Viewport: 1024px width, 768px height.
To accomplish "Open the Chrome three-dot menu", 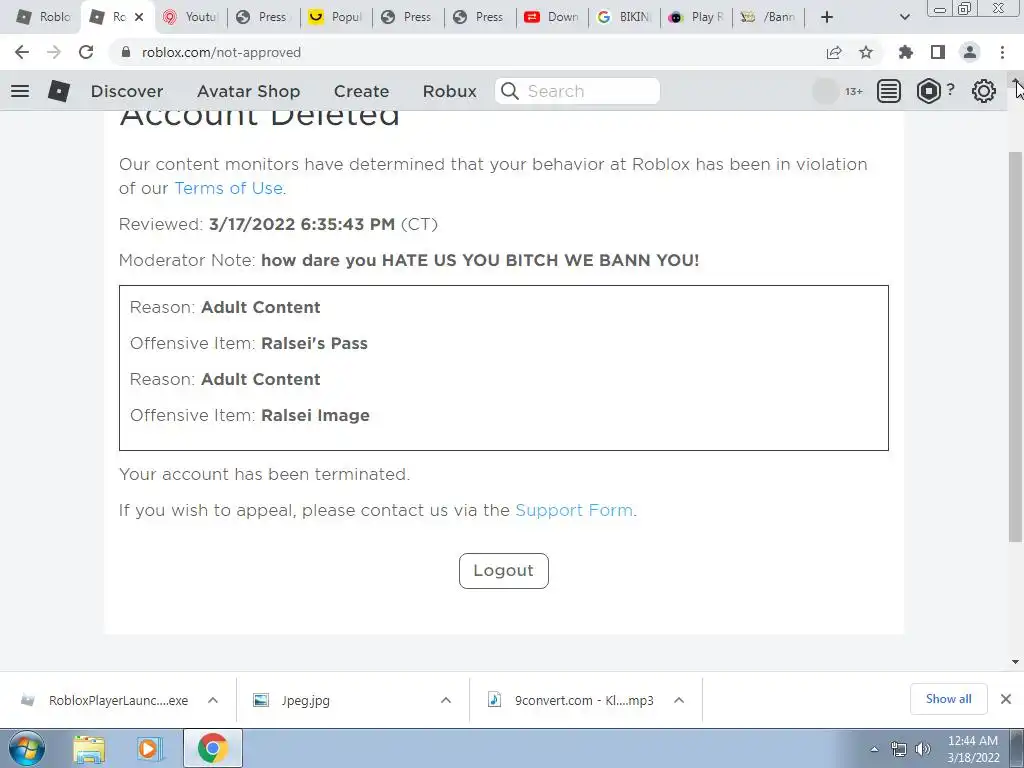I will [x=1002, y=52].
